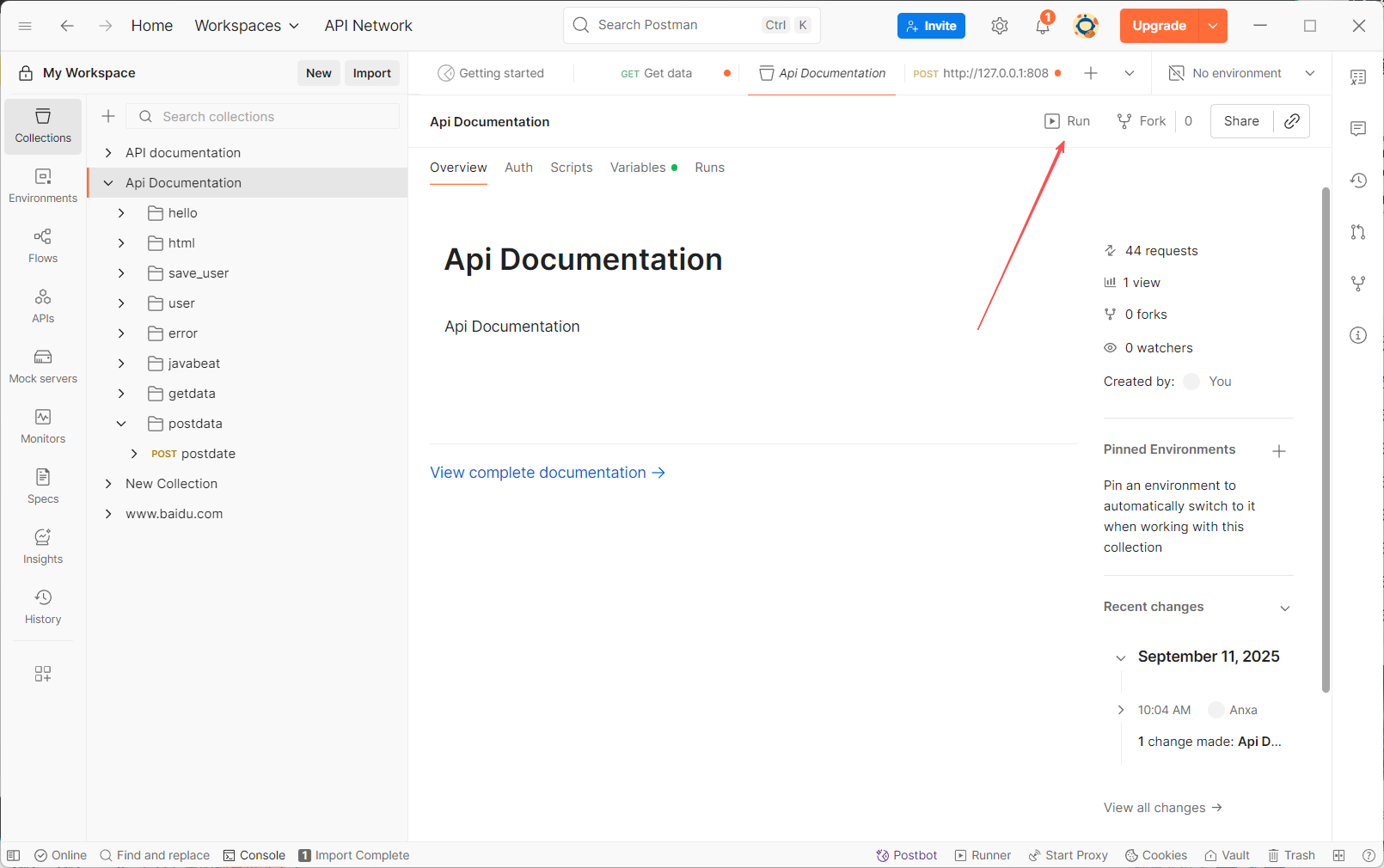Open the No environment selector
Screen dimensions: 1384x868
click(1241, 73)
